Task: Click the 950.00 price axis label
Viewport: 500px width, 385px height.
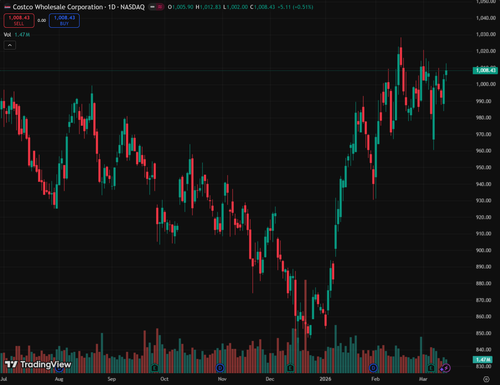Action: pos(484,167)
